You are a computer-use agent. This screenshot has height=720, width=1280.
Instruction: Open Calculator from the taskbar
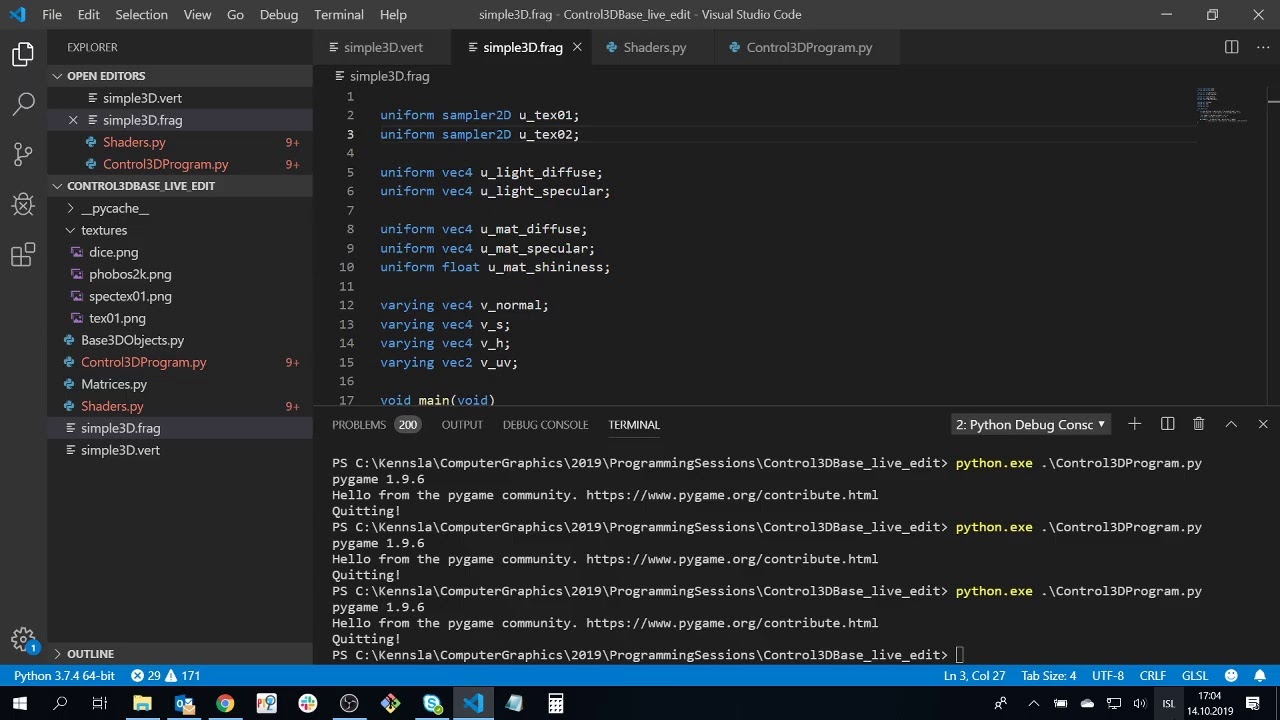pyautogui.click(x=556, y=704)
